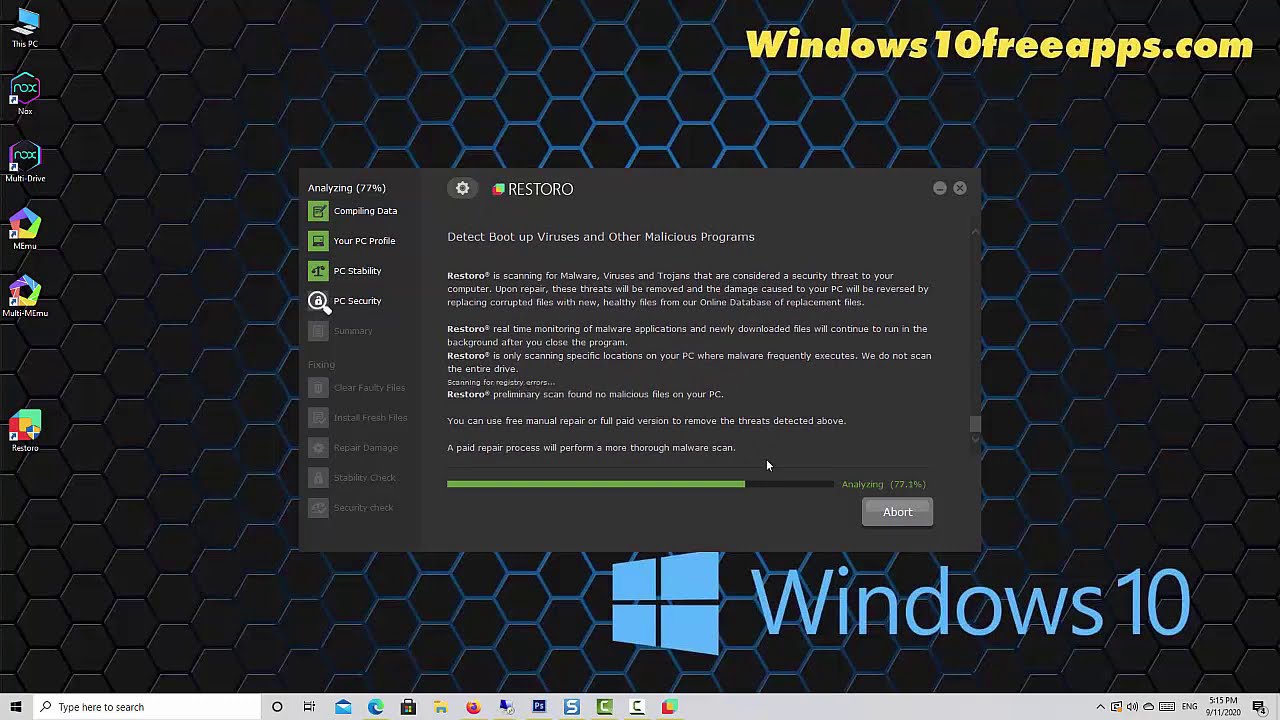Open Task View on taskbar
This screenshot has width=1280, height=720.
coord(309,707)
